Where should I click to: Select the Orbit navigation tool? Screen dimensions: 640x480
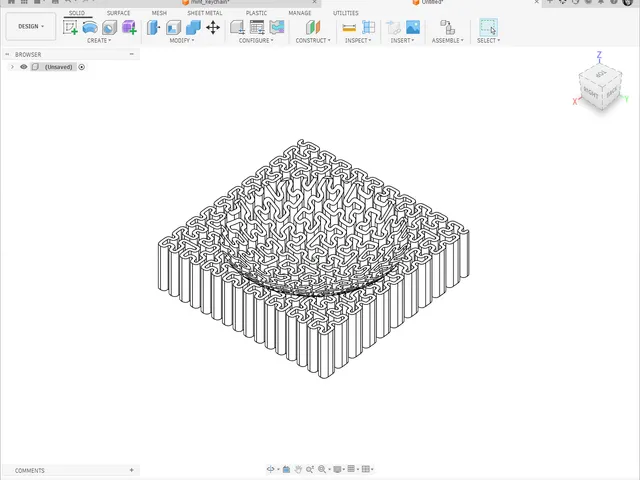click(x=270, y=469)
